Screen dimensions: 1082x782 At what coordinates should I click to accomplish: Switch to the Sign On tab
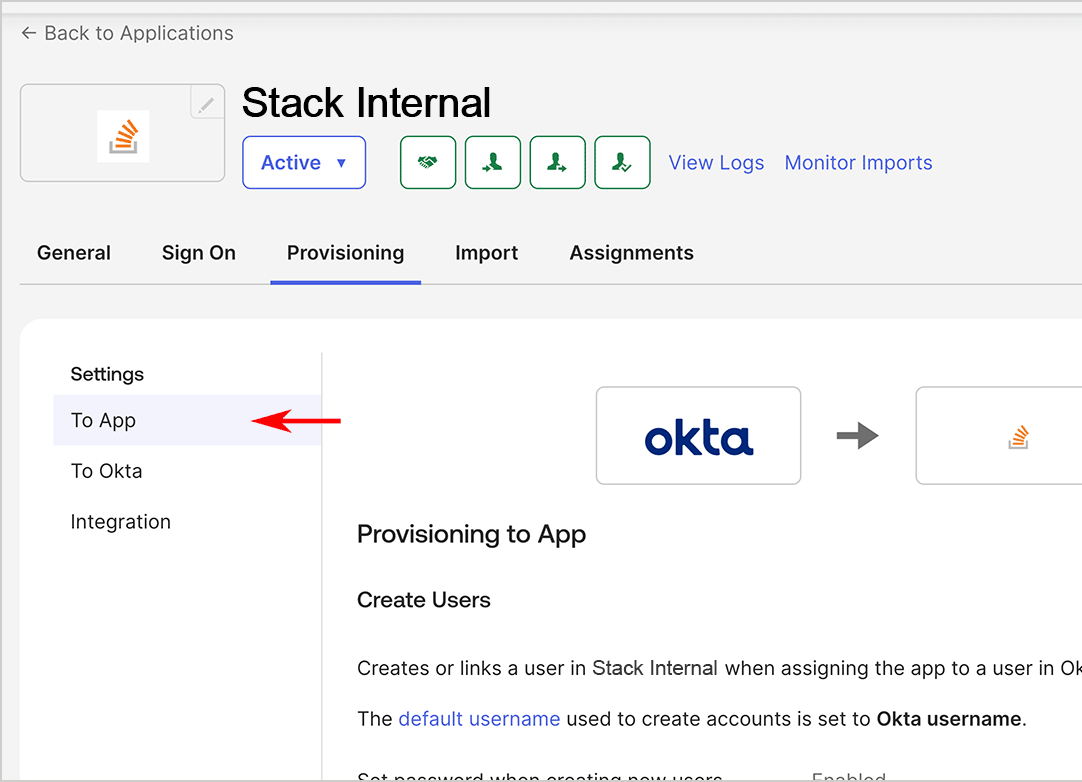click(199, 253)
